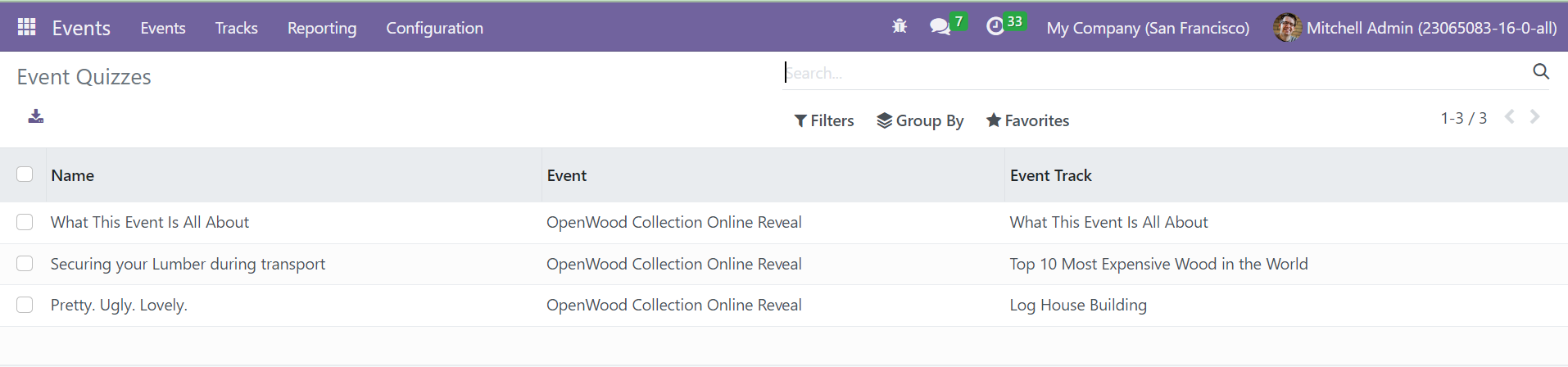Click the export download icon
1568x367 pixels.
click(36, 116)
